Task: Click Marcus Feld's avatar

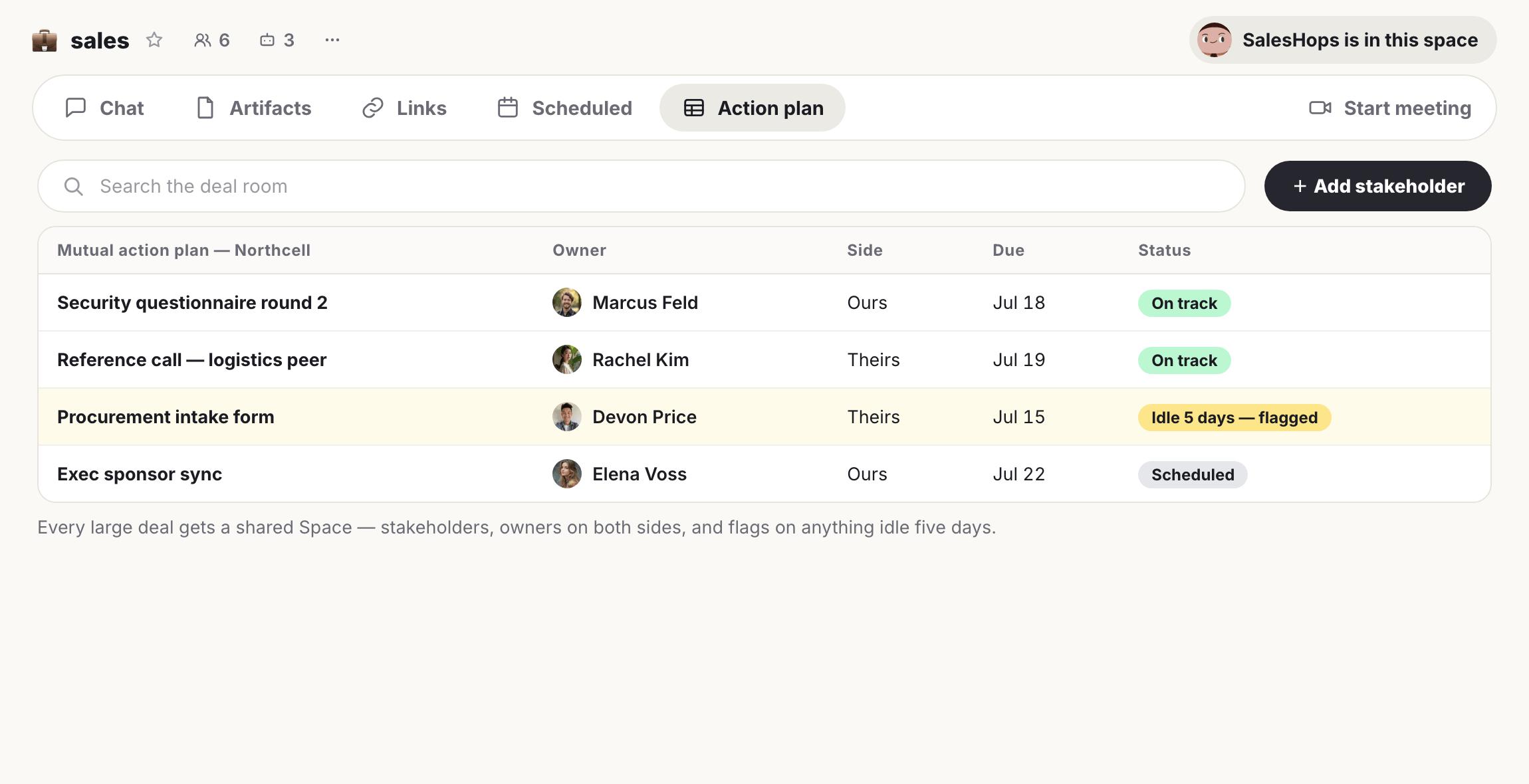Action: pyautogui.click(x=567, y=302)
